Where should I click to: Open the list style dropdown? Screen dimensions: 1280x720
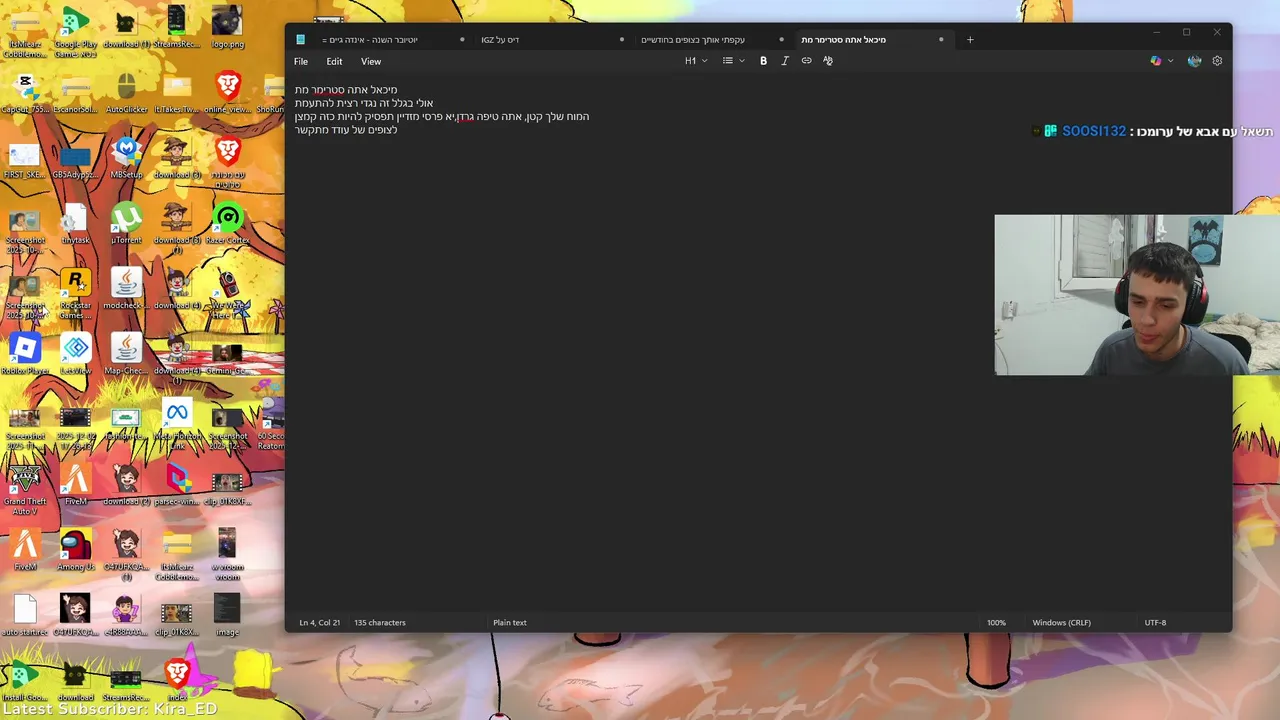click(733, 61)
